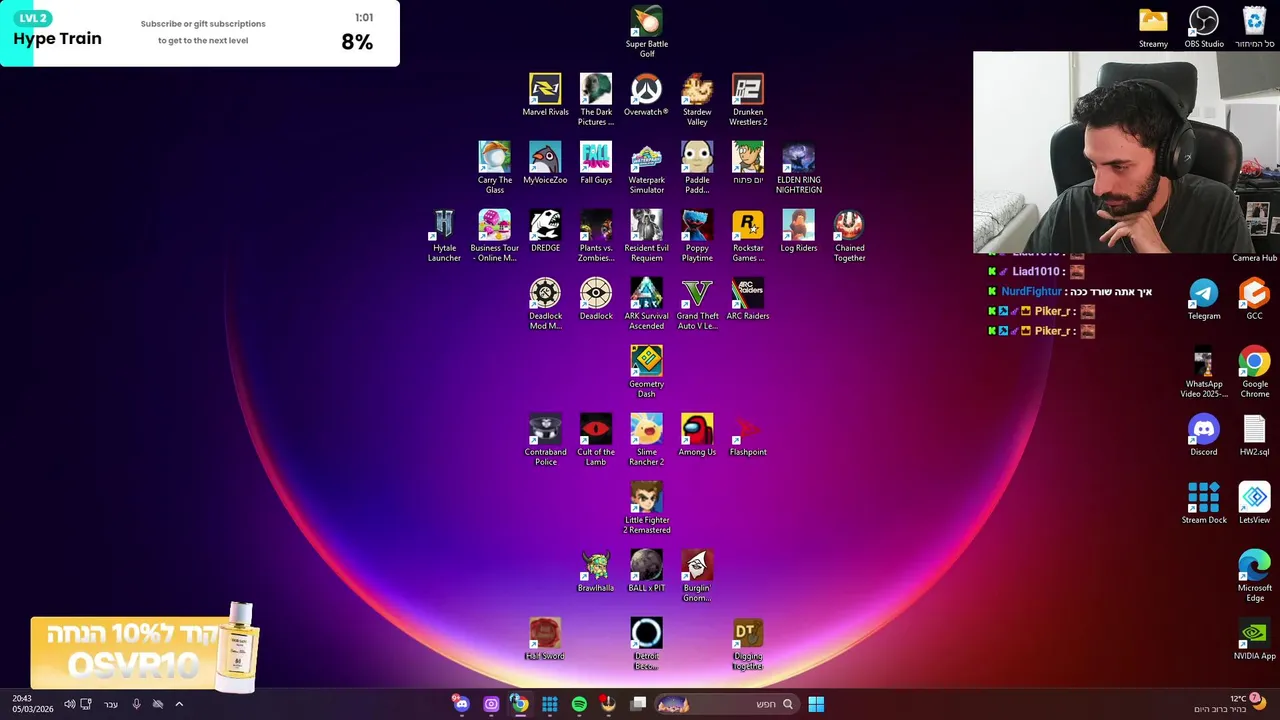Select the Grand Theft Auto V icon
Screen dimensions: 1280x720
(x=697, y=304)
